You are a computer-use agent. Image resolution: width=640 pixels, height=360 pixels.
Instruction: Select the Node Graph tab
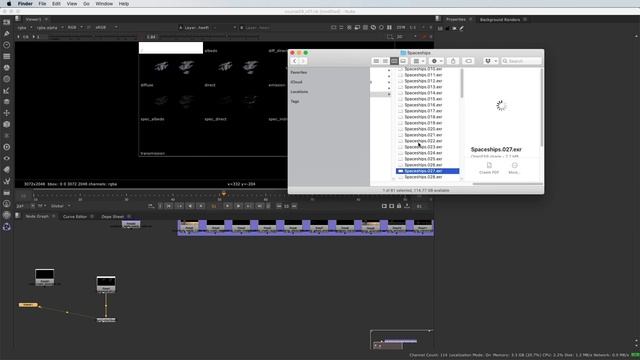(x=37, y=216)
